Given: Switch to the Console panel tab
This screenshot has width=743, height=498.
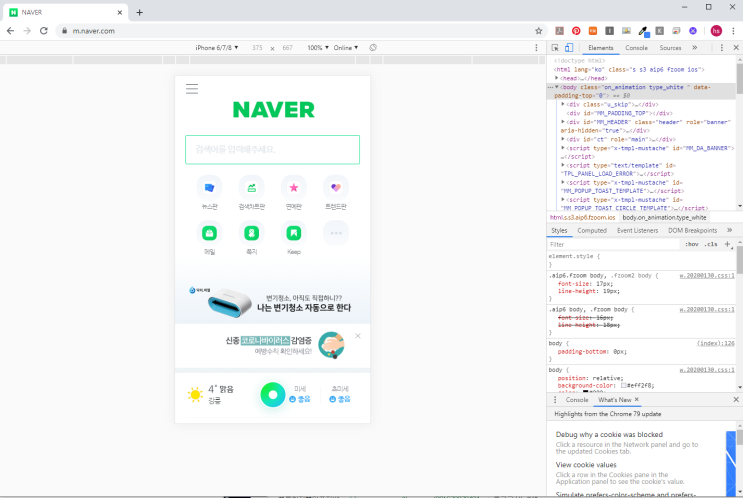Looking at the screenshot, I should coord(636,48).
